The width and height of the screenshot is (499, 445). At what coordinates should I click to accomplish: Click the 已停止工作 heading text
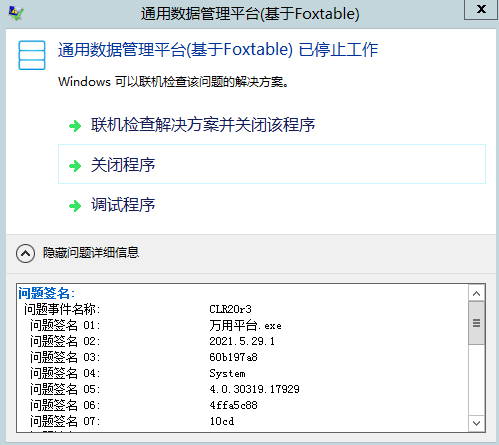(338, 50)
